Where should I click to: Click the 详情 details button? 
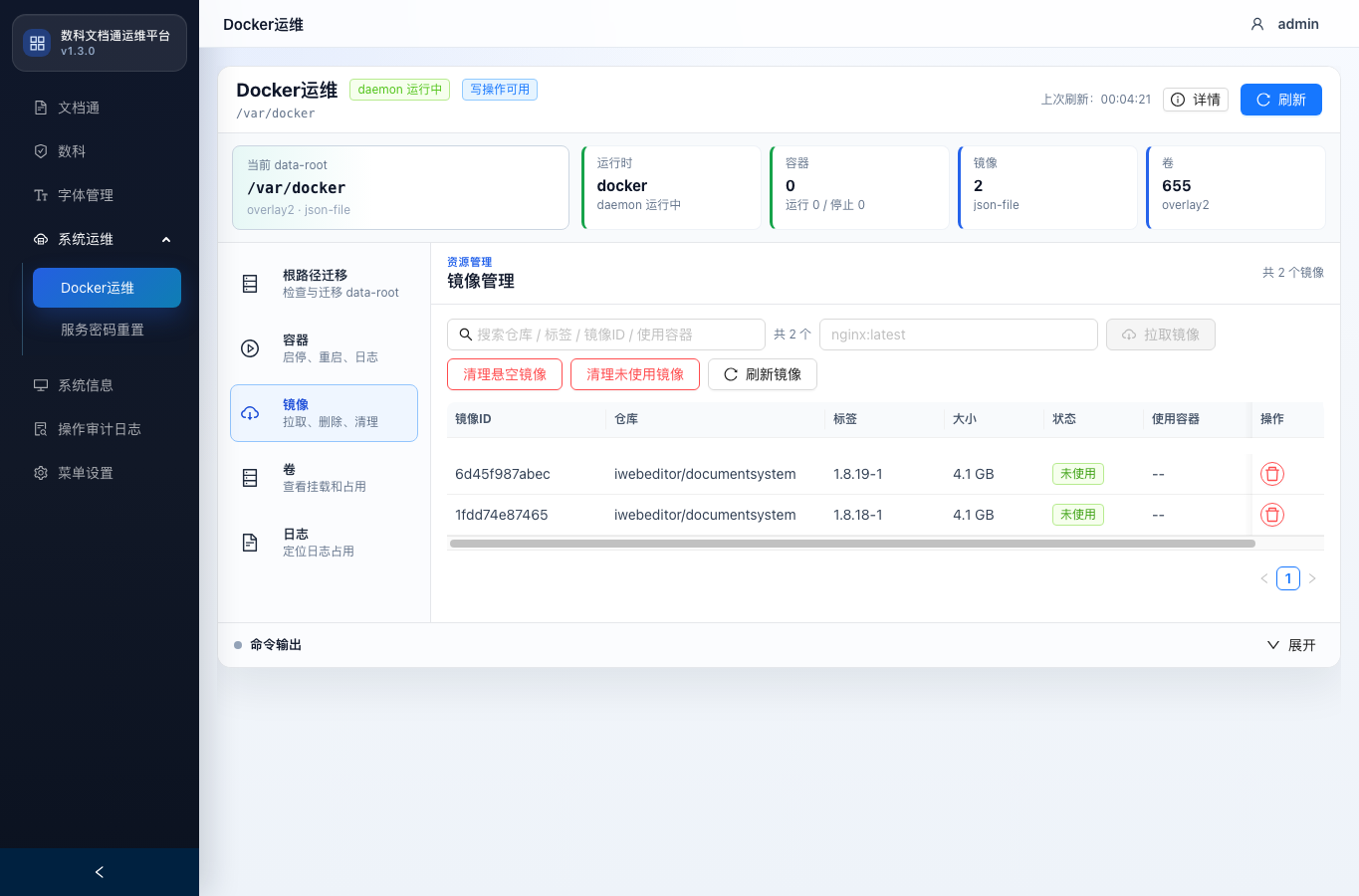[1196, 100]
